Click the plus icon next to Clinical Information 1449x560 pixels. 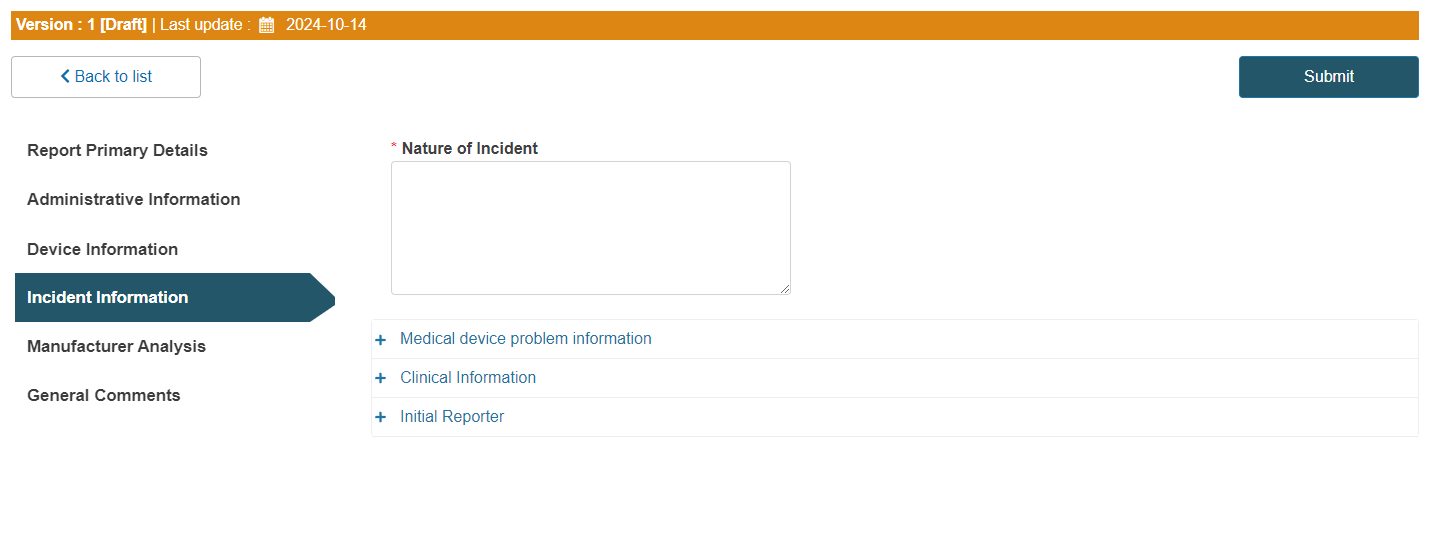point(380,379)
